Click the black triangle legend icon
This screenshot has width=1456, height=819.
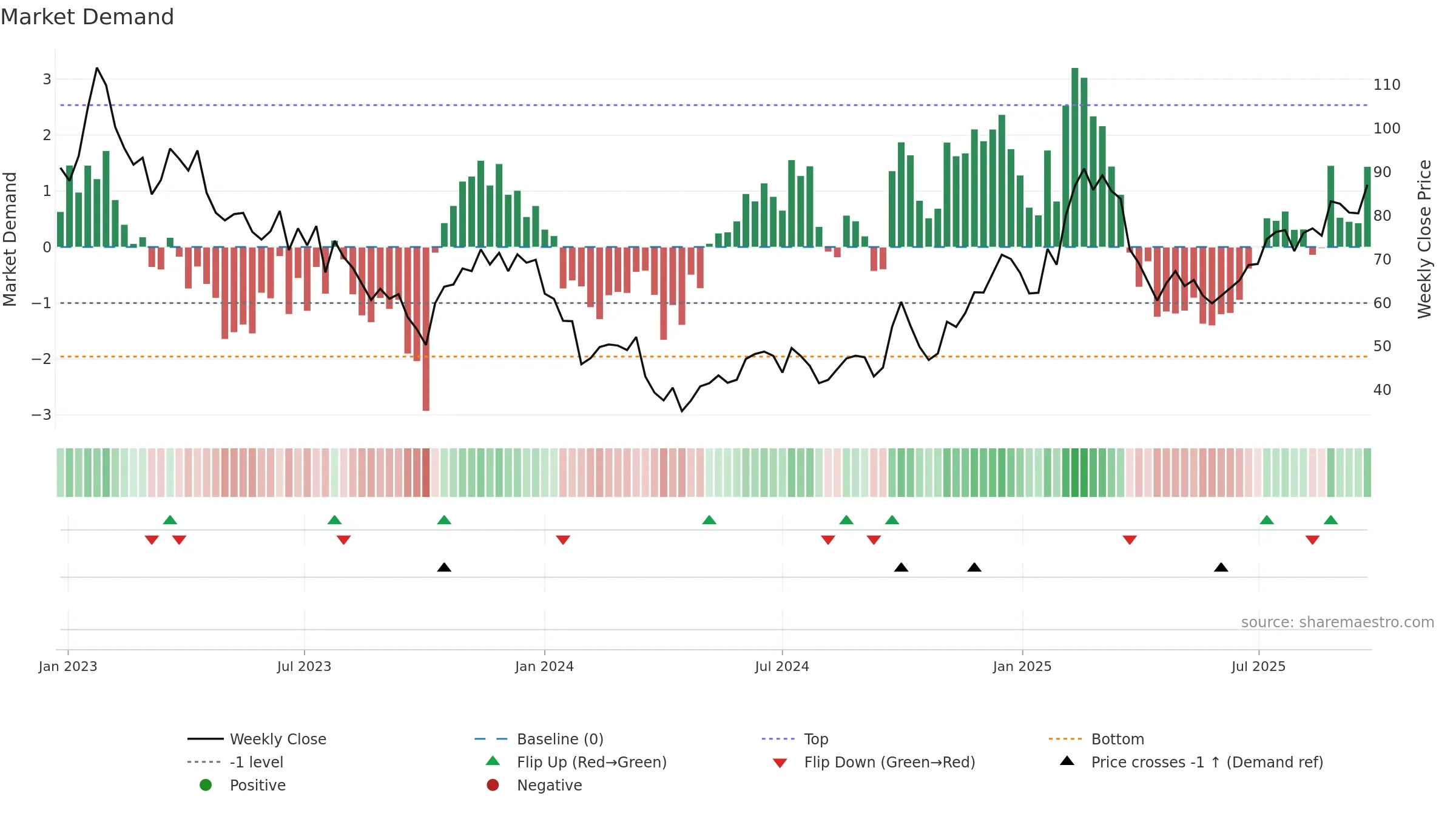1067,761
